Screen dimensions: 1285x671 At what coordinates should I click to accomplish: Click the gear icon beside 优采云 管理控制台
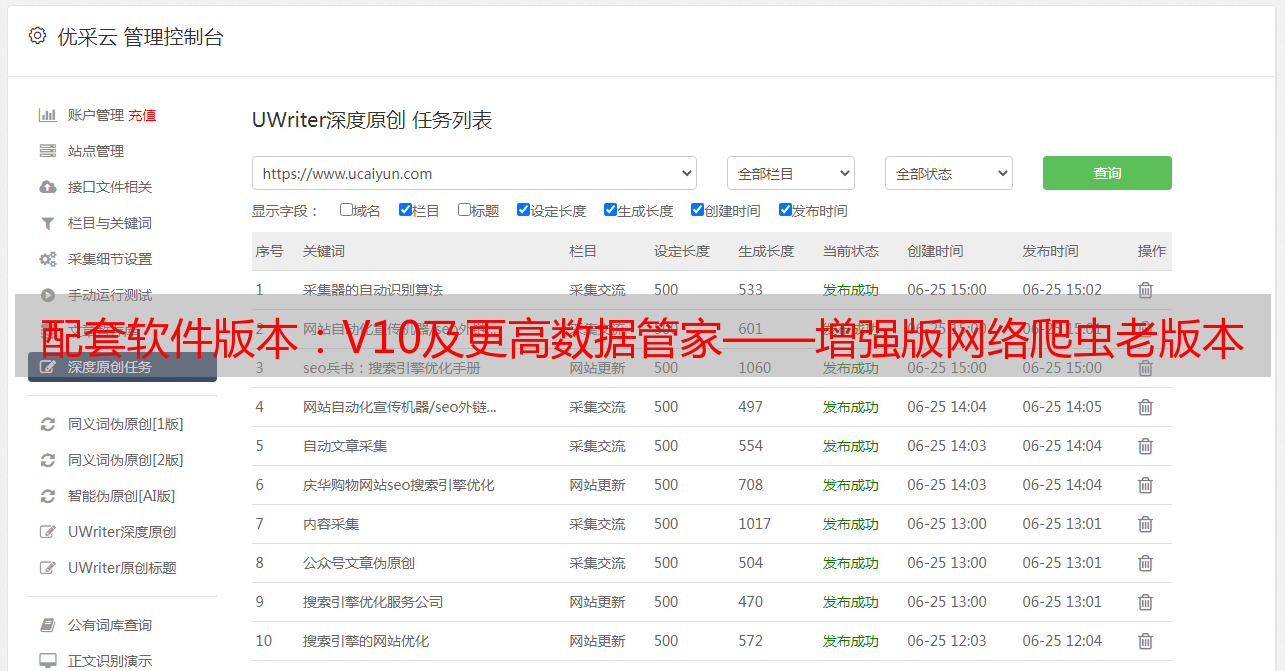coord(37,36)
